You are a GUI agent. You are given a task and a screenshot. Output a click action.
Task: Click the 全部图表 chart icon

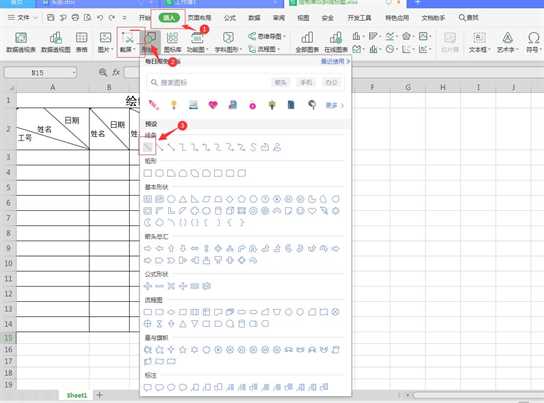click(307, 42)
